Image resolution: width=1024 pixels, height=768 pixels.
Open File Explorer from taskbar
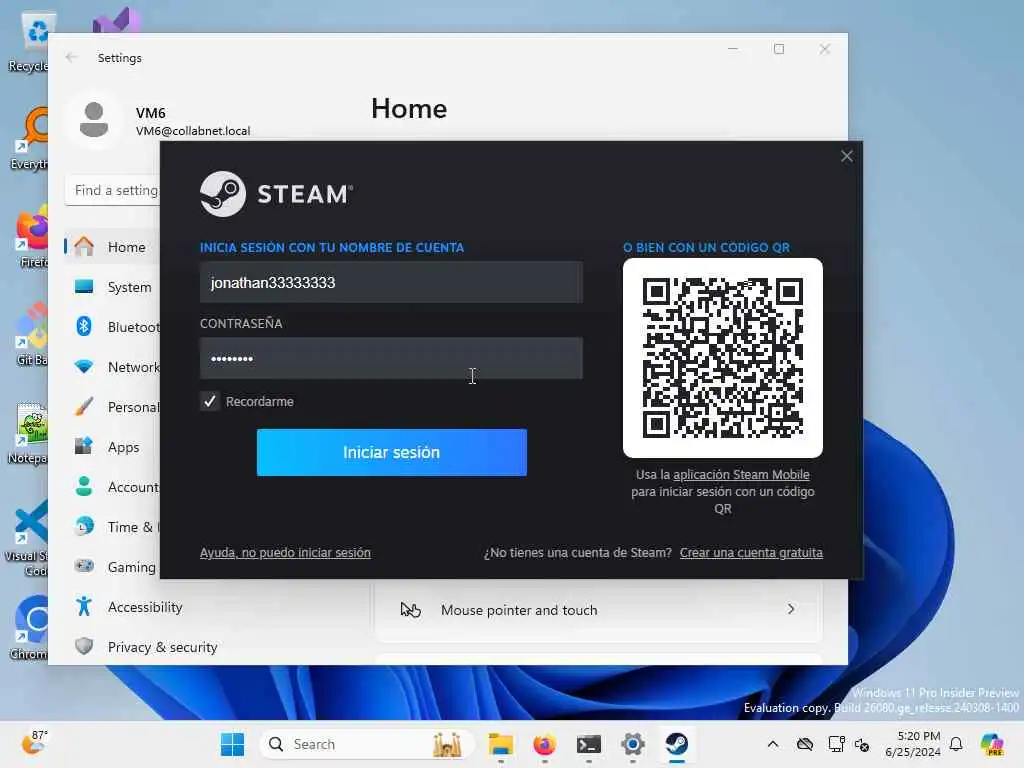pyautogui.click(x=501, y=744)
